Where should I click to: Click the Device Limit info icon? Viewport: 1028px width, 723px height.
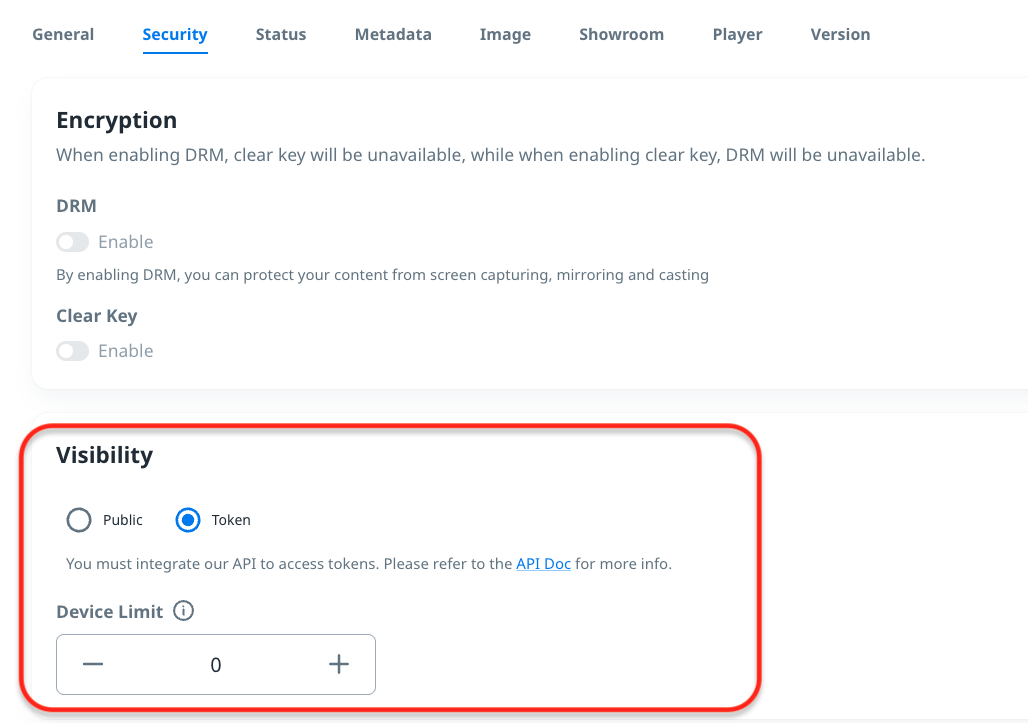[183, 611]
